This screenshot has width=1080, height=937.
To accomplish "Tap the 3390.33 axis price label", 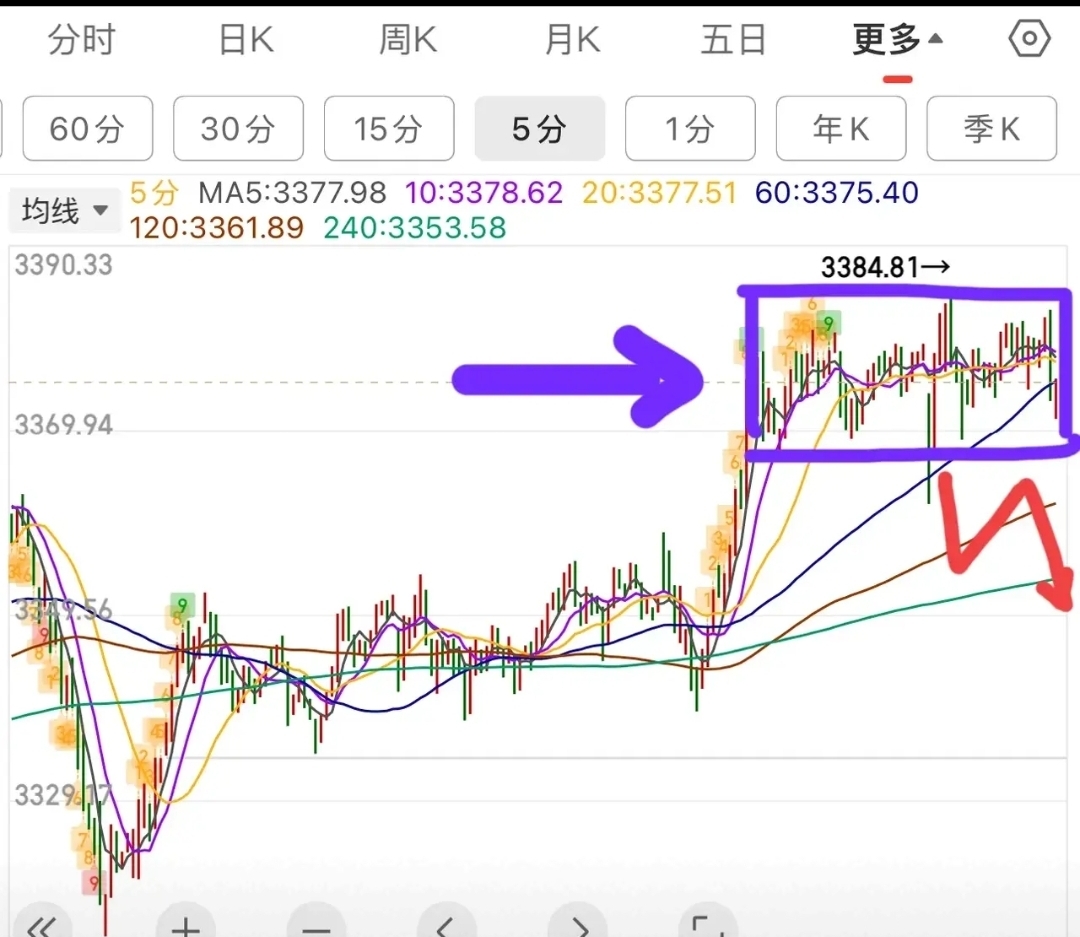I will tap(63, 265).
